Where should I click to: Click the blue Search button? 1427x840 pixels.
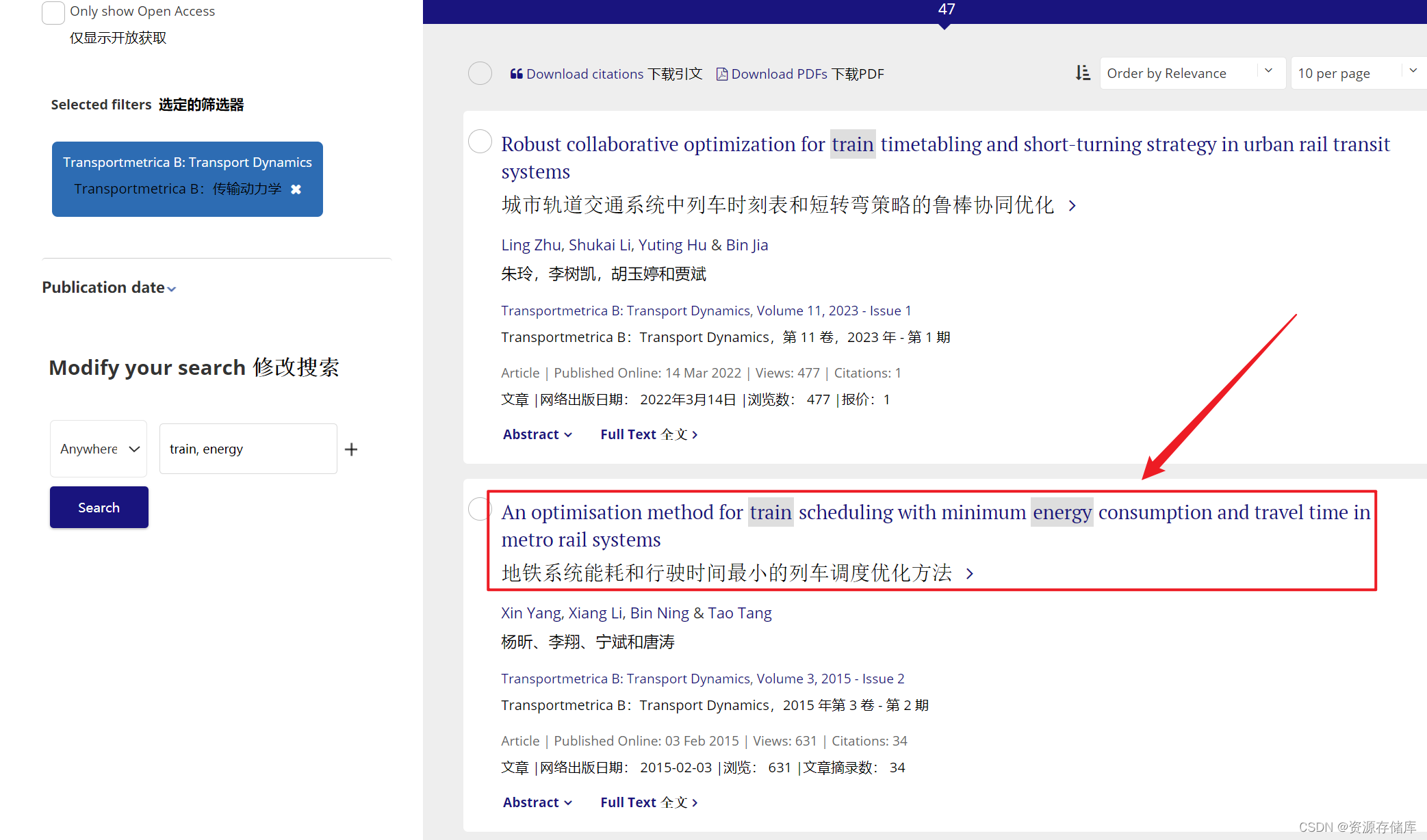click(99, 508)
